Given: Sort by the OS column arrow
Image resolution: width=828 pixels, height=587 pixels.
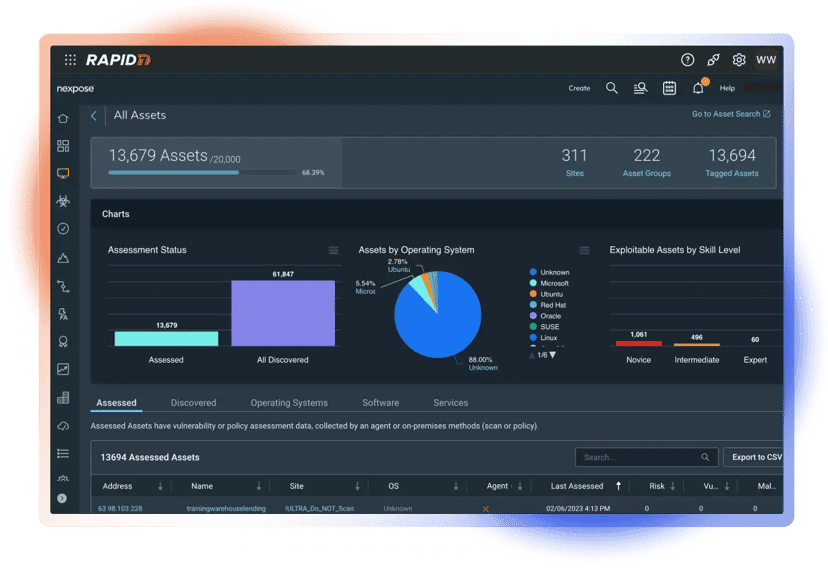Looking at the screenshot, I should 456,486.
